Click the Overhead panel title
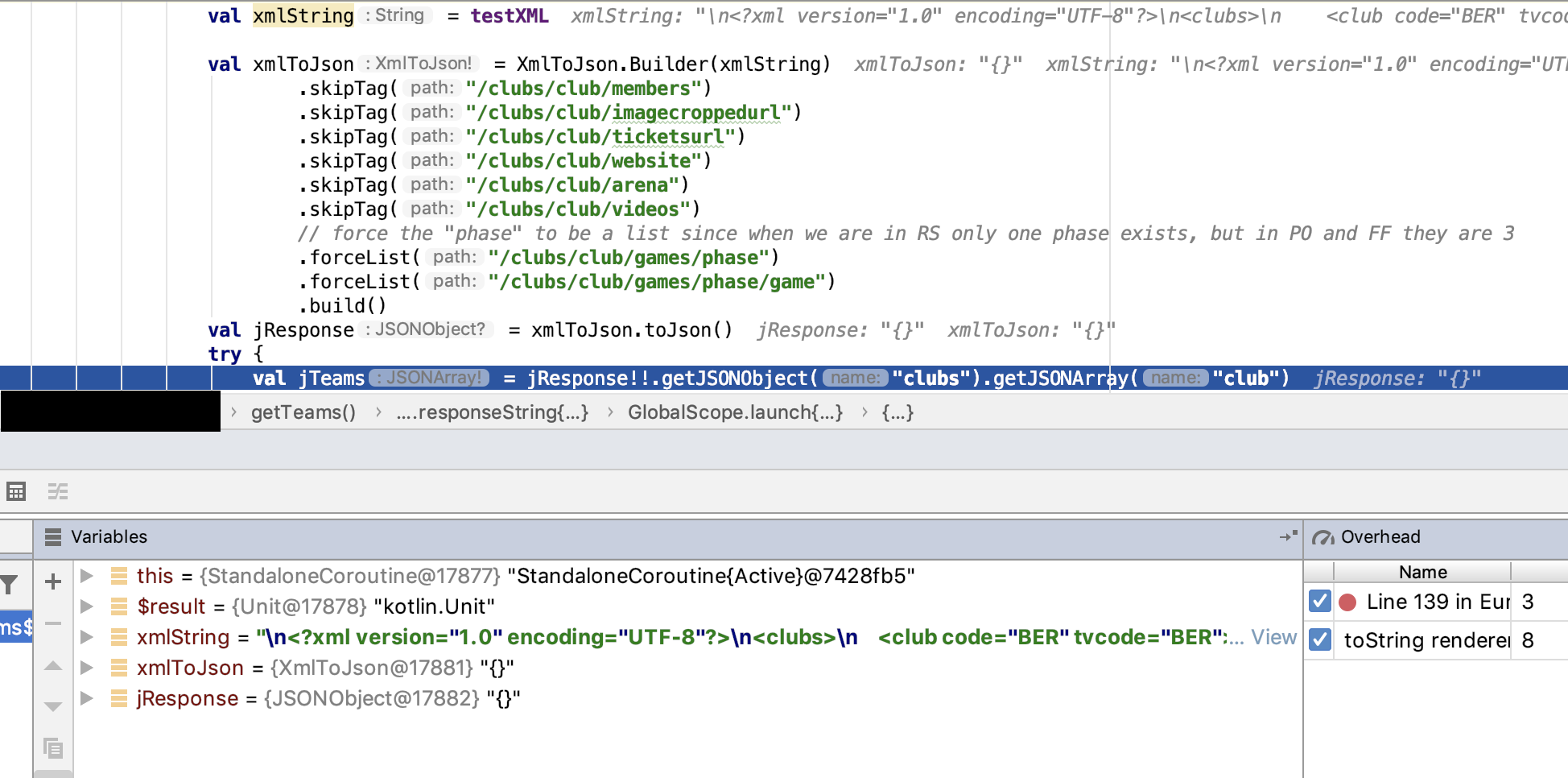Image resolution: width=1568 pixels, height=778 pixels. tap(1380, 537)
